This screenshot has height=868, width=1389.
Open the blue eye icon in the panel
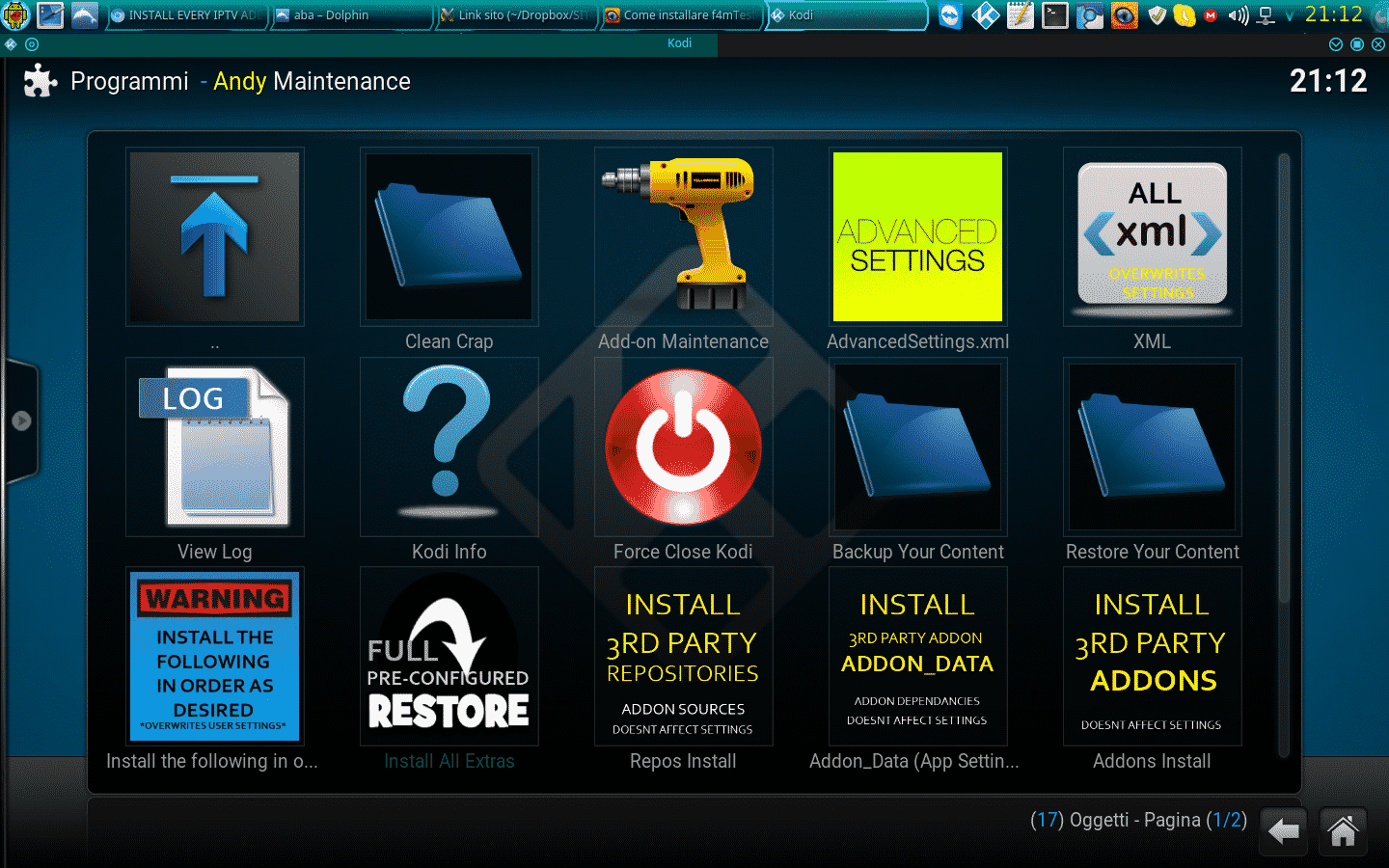point(1124,15)
